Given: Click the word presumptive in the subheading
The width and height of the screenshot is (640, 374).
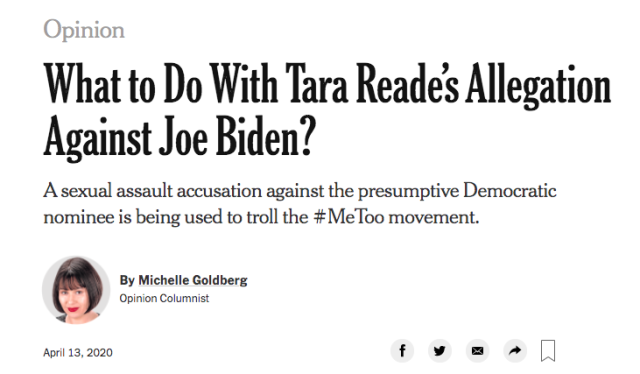Looking at the screenshot, I should click(408, 191).
